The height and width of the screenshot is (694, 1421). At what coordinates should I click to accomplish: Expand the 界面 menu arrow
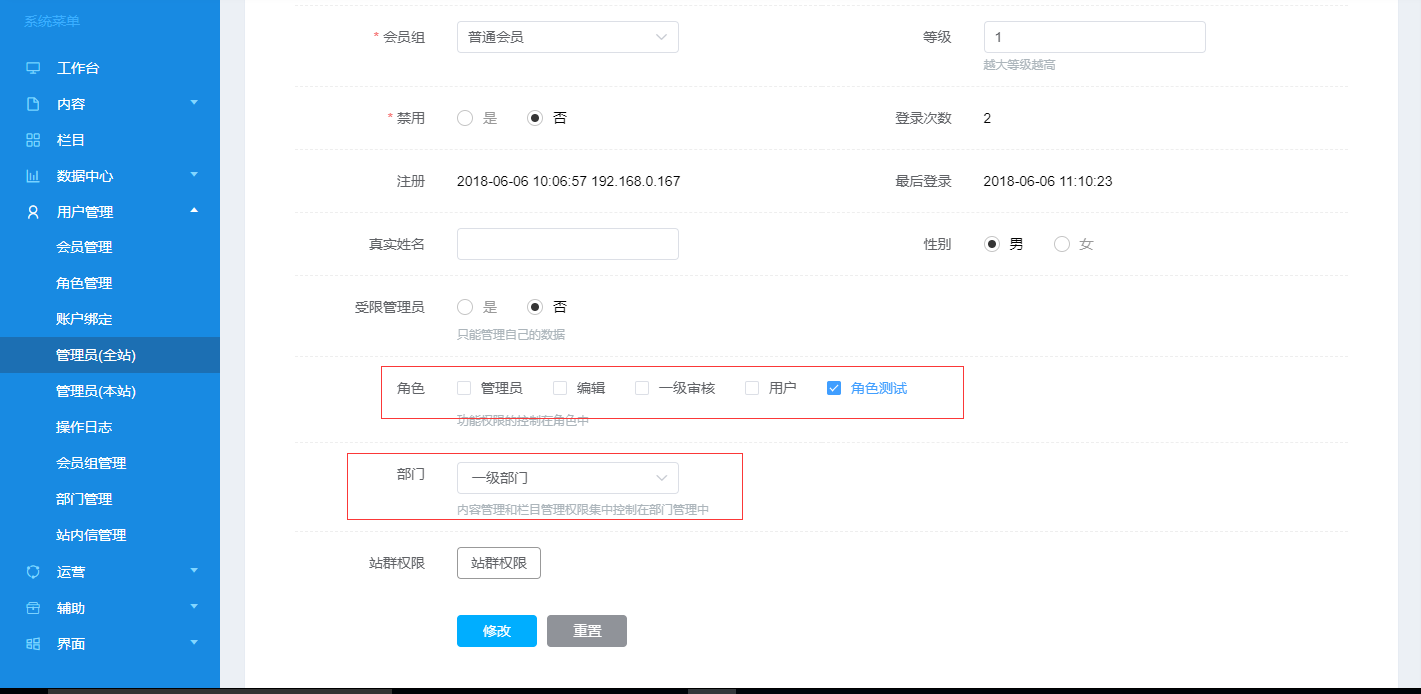pyautogui.click(x=194, y=642)
